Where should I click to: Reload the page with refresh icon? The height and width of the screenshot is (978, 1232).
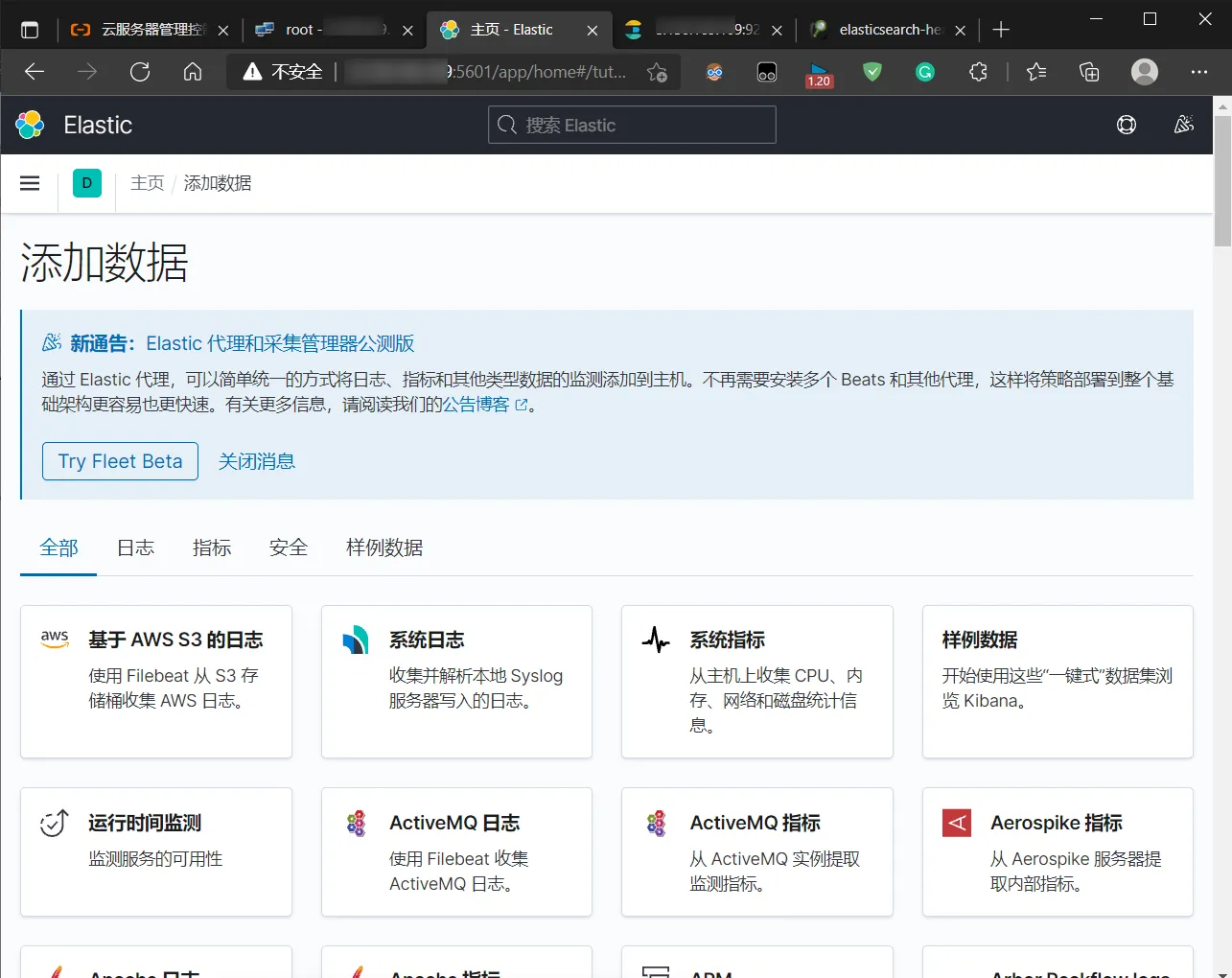click(x=140, y=72)
